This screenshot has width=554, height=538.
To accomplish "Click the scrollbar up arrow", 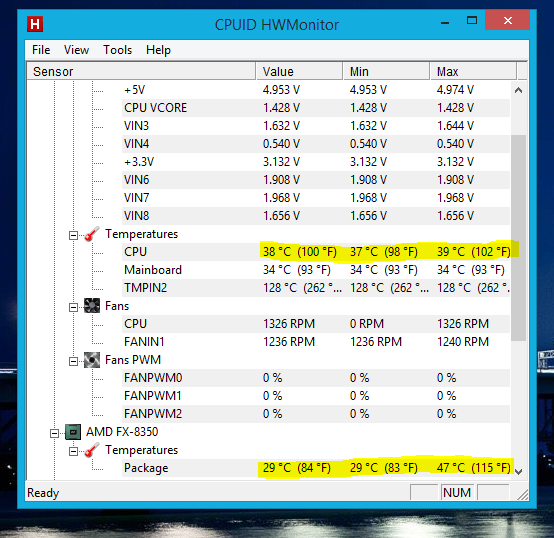I will coord(518,90).
